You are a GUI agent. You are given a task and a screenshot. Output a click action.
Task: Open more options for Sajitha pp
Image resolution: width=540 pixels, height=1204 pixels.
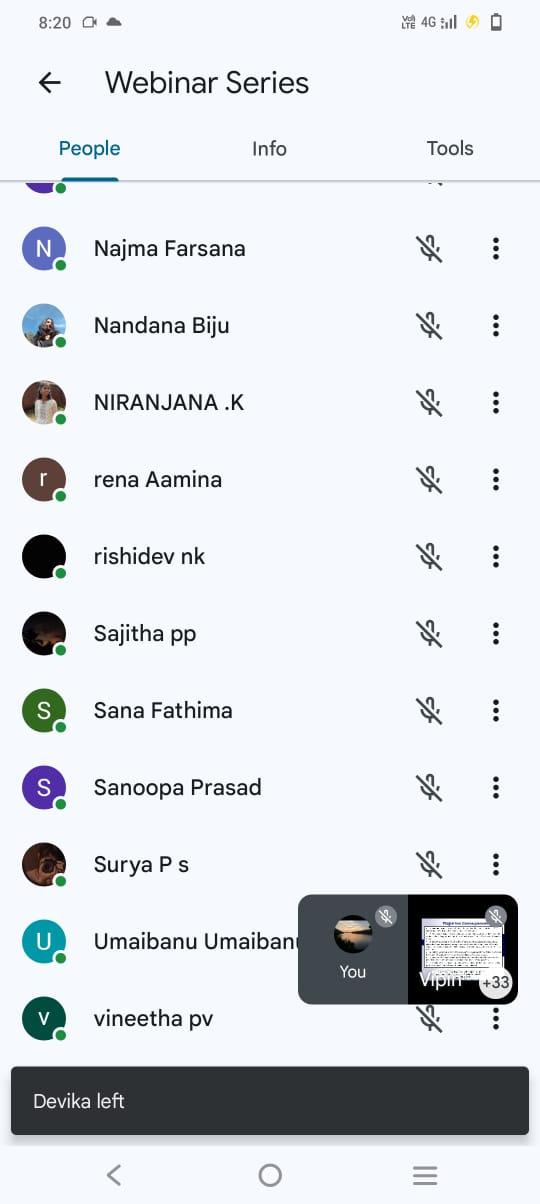point(496,634)
